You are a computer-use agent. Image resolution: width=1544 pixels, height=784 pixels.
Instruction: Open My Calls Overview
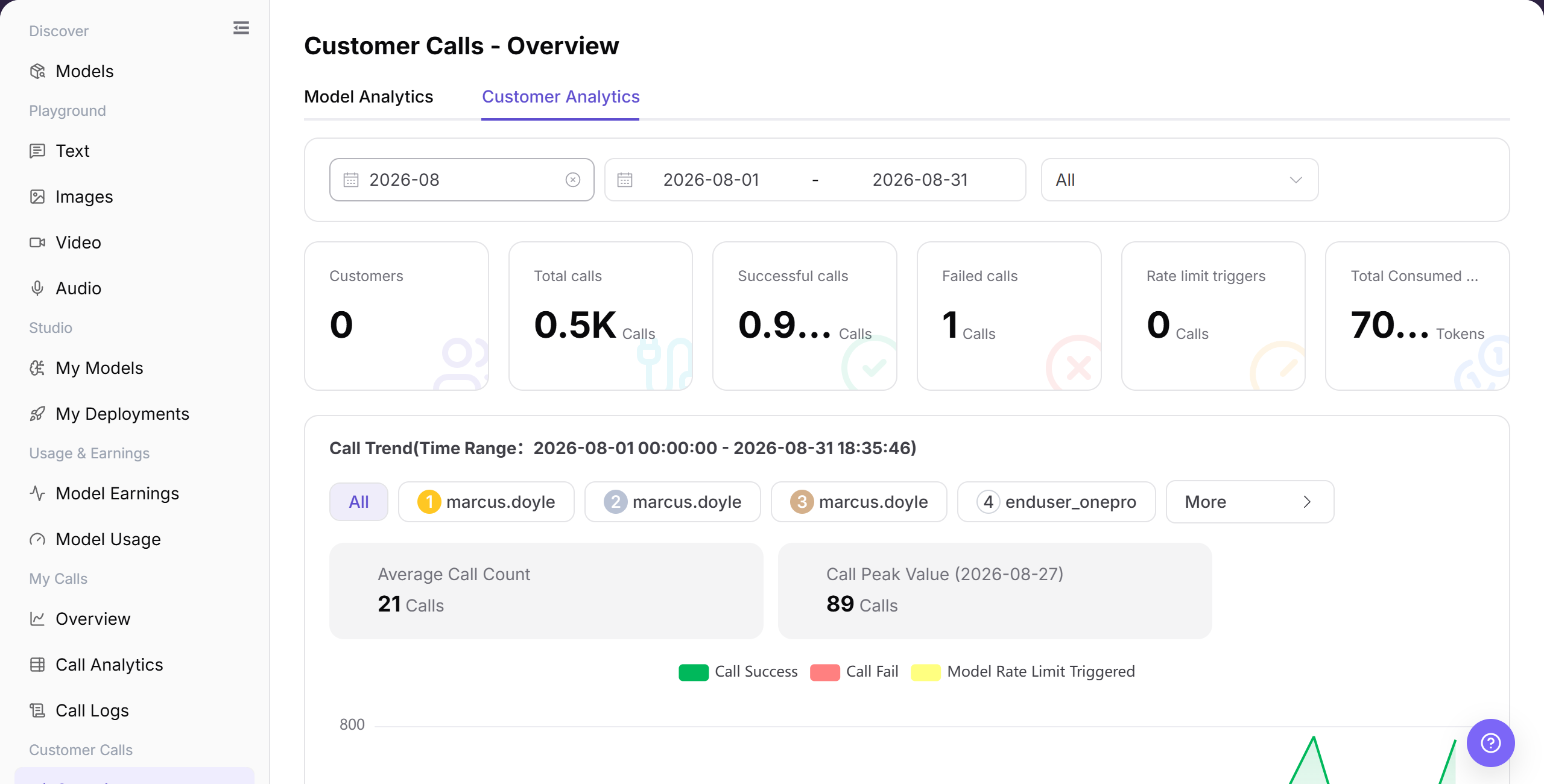pos(80,619)
